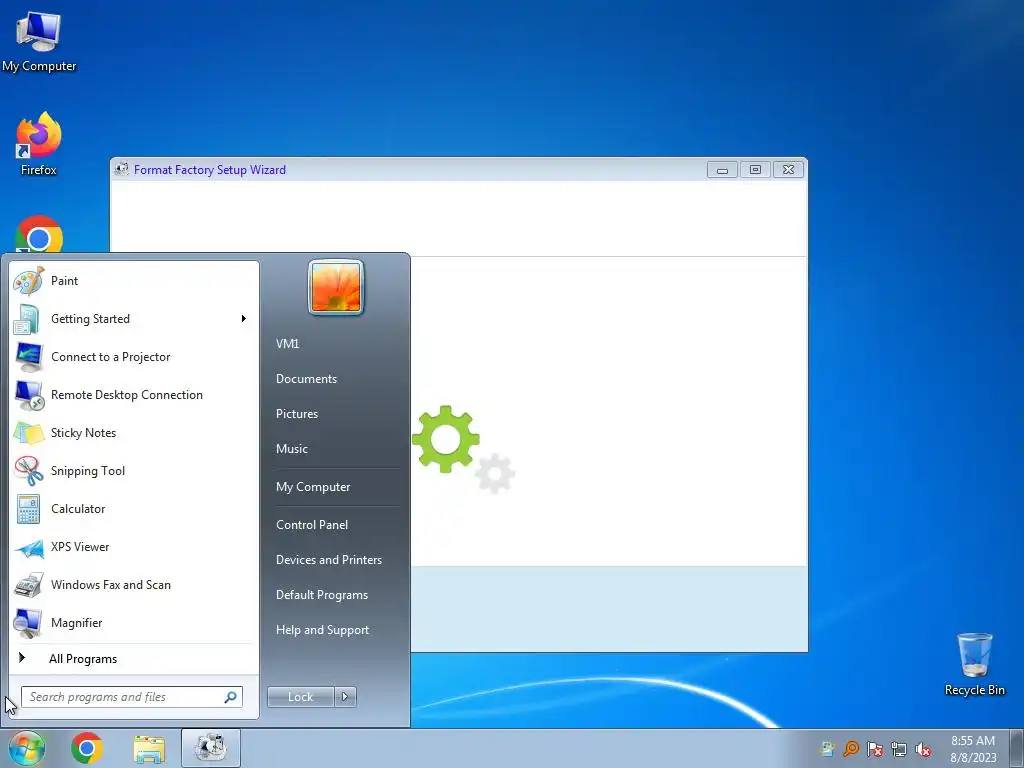
Task: Select the My Computer desktop icon
Action: click(39, 41)
